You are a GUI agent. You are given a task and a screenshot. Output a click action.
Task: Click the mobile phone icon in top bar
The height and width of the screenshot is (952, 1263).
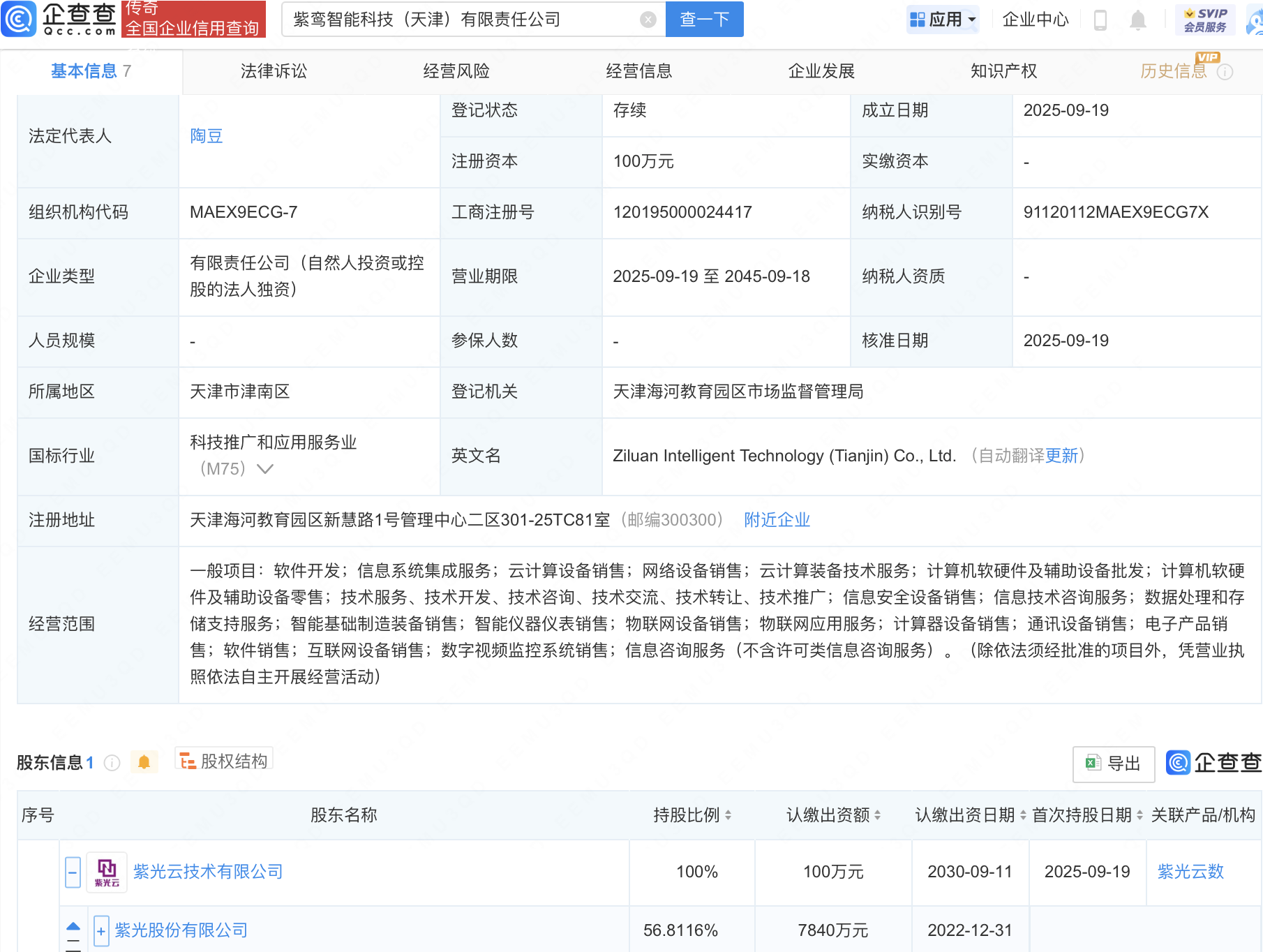tap(1101, 20)
